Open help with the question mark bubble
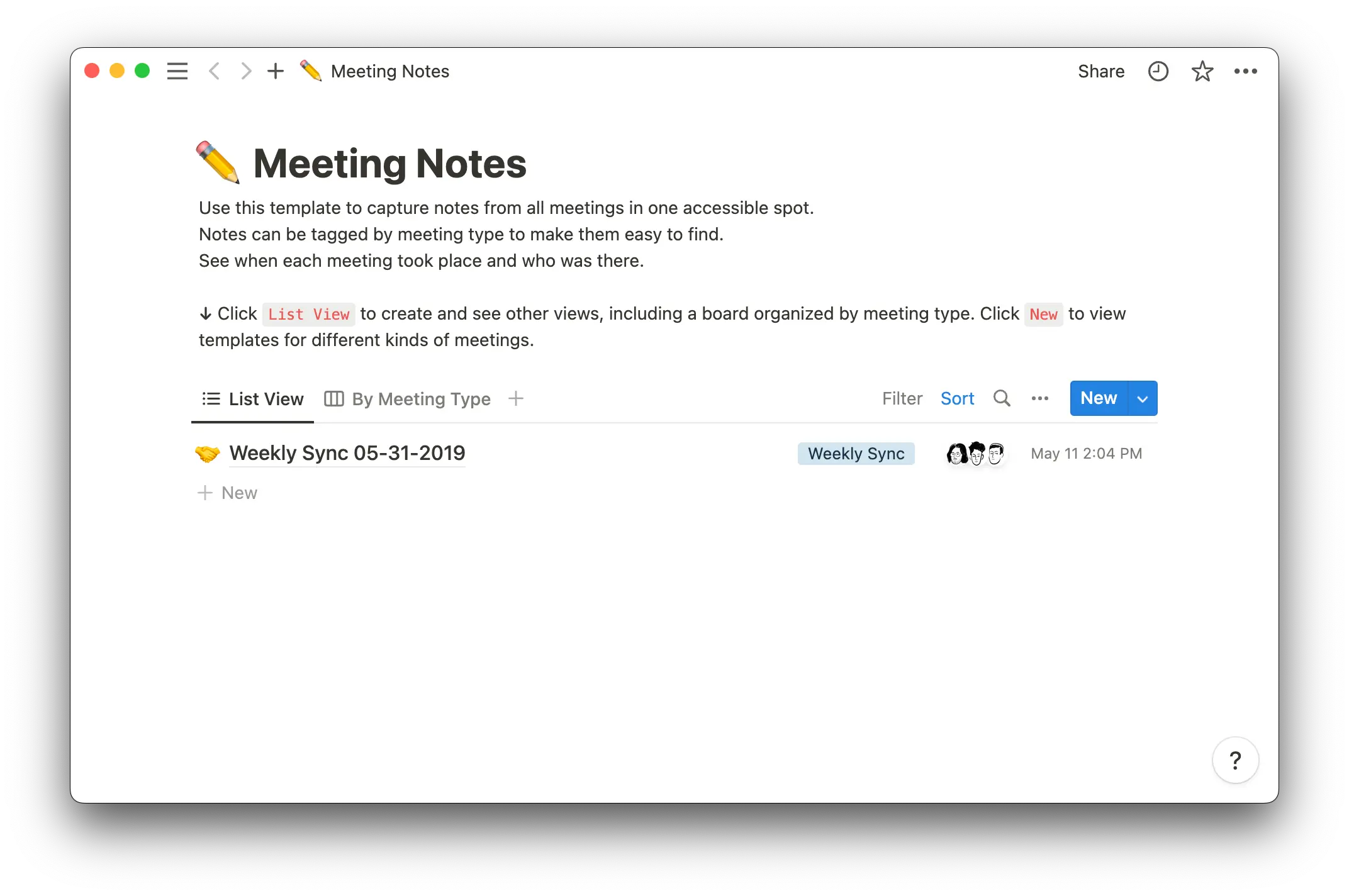Image resolution: width=1349 pixels, height=896 pixels. [x=1235, y=759]
